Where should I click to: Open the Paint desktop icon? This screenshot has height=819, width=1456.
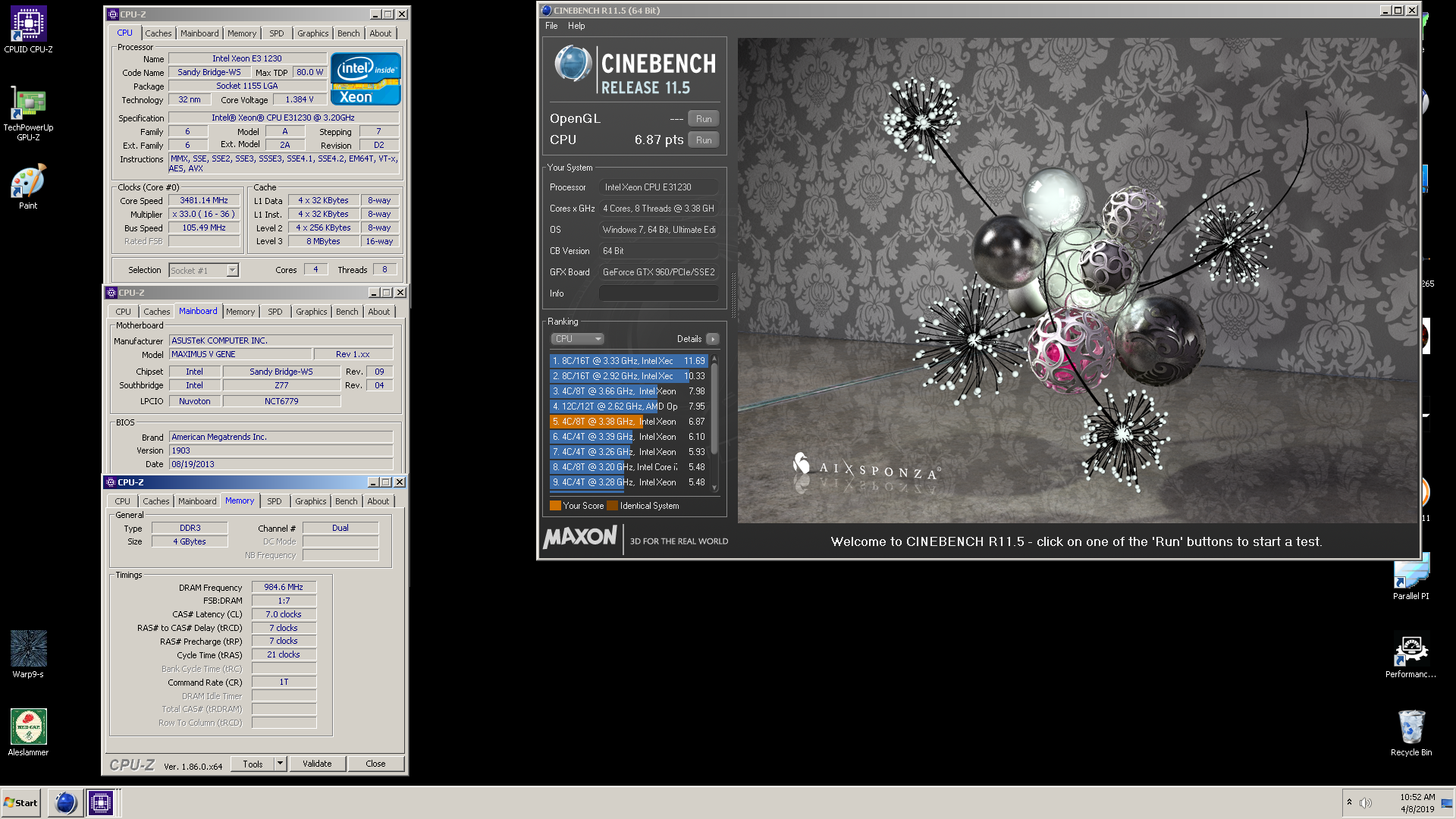coord(28,186)
